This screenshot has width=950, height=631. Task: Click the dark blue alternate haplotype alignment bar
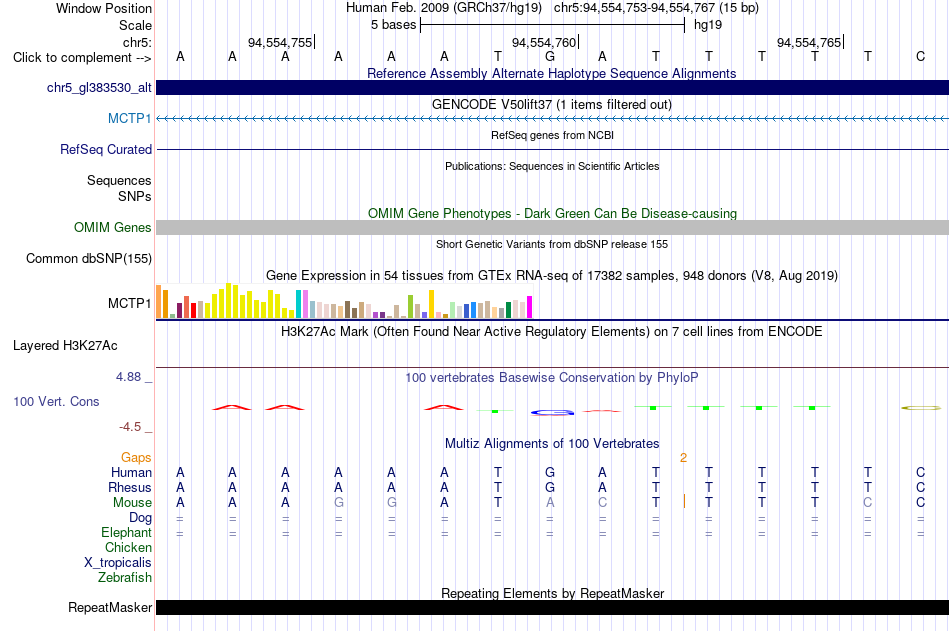pos(552,87)
